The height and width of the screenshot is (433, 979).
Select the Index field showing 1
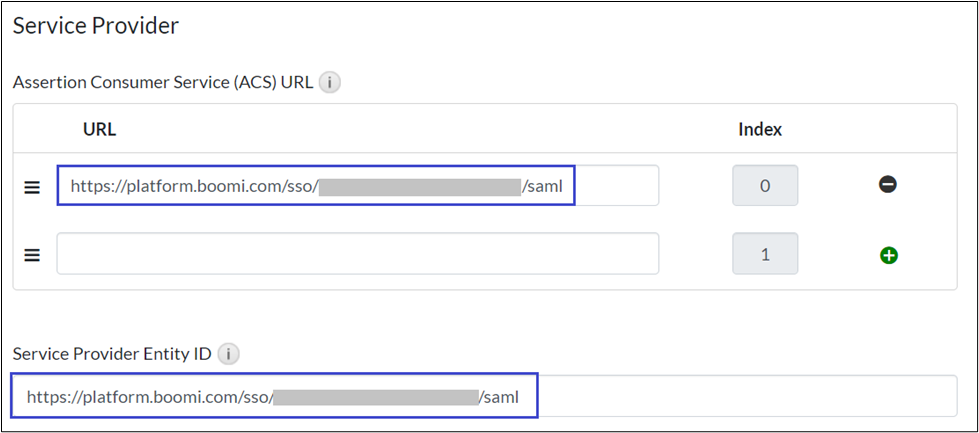click(x=765, y=254)
